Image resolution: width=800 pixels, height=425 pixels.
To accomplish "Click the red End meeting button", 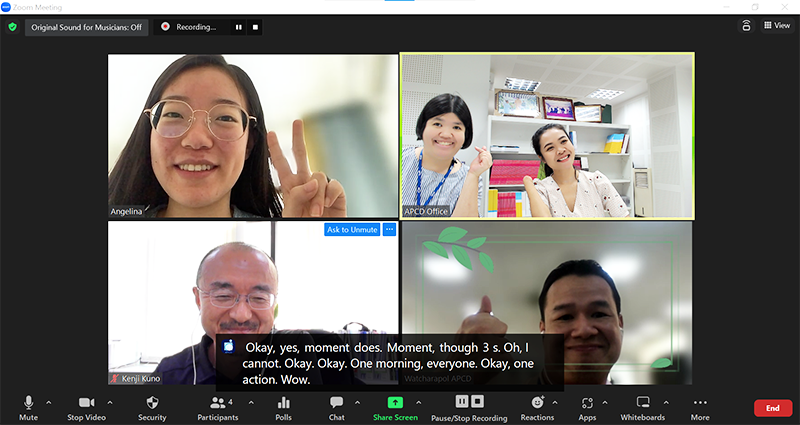I will coord(773,408).
